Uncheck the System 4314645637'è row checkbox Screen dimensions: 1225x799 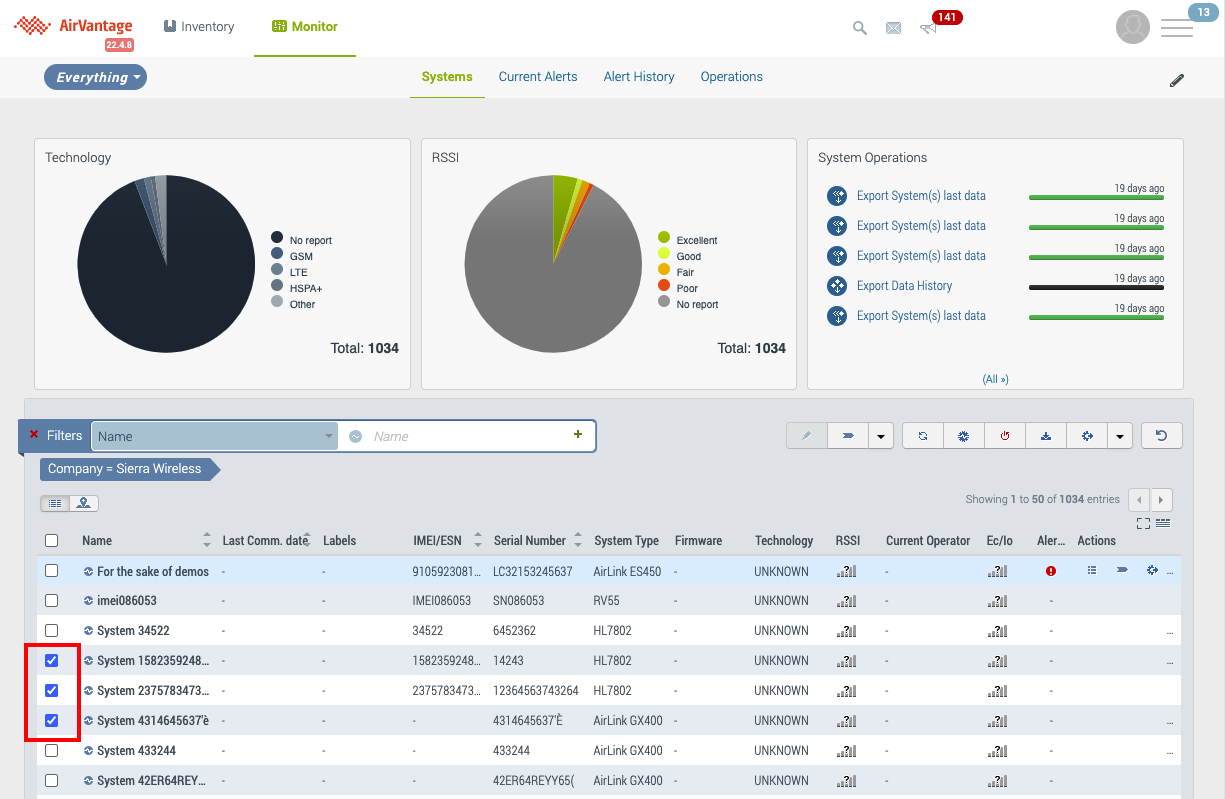[x=52, y=720]
